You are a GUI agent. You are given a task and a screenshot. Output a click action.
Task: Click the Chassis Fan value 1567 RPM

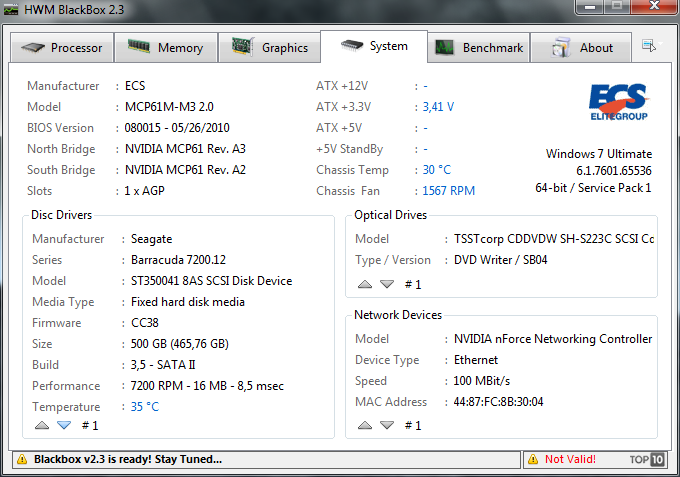449,191
